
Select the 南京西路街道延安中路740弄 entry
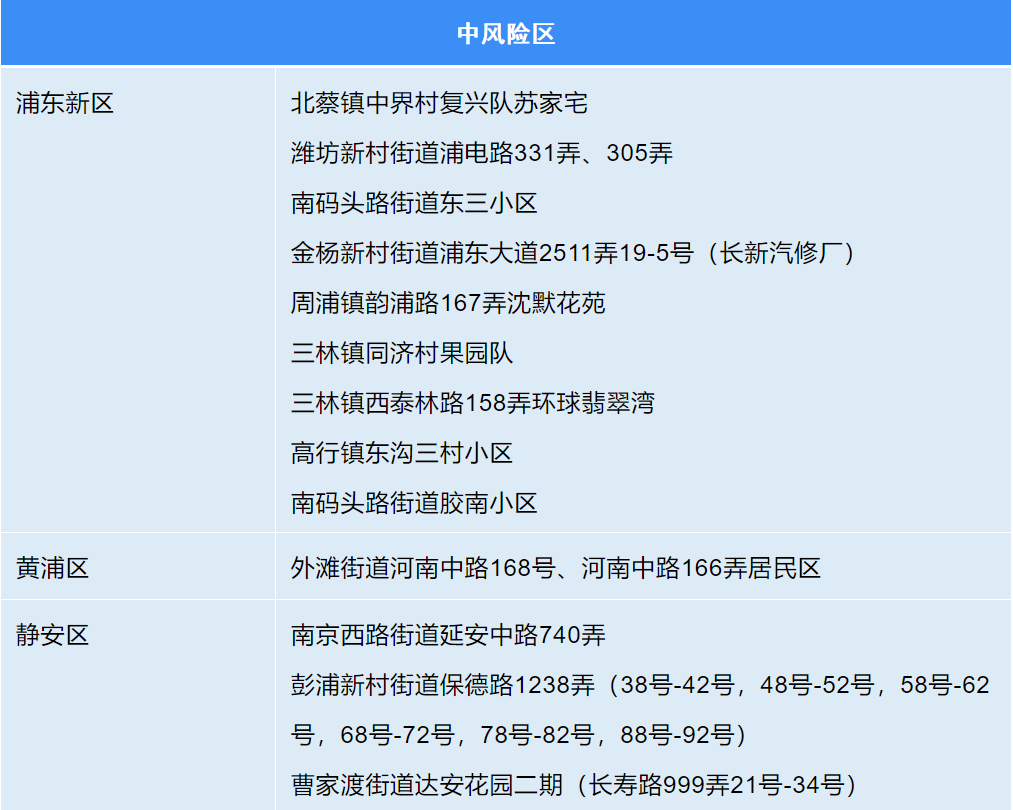(x=448, y=635)
